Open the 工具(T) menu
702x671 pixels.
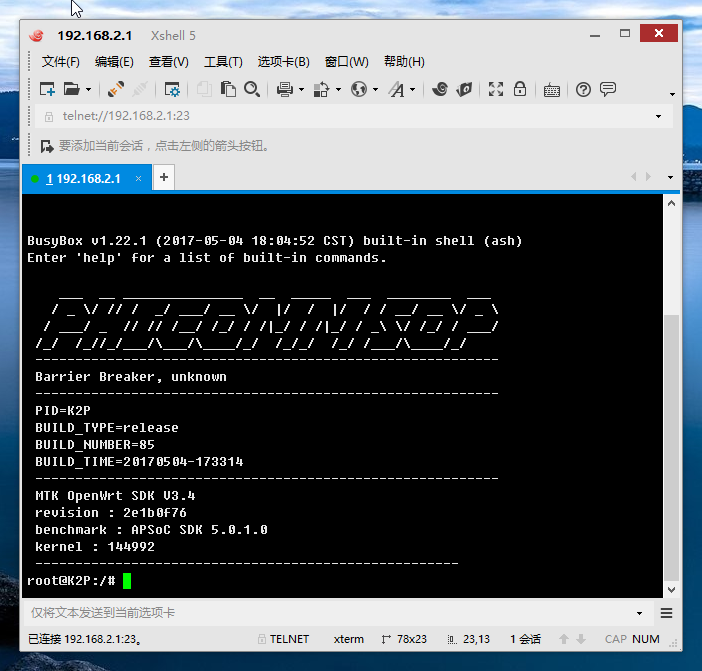tap(223, 62)
